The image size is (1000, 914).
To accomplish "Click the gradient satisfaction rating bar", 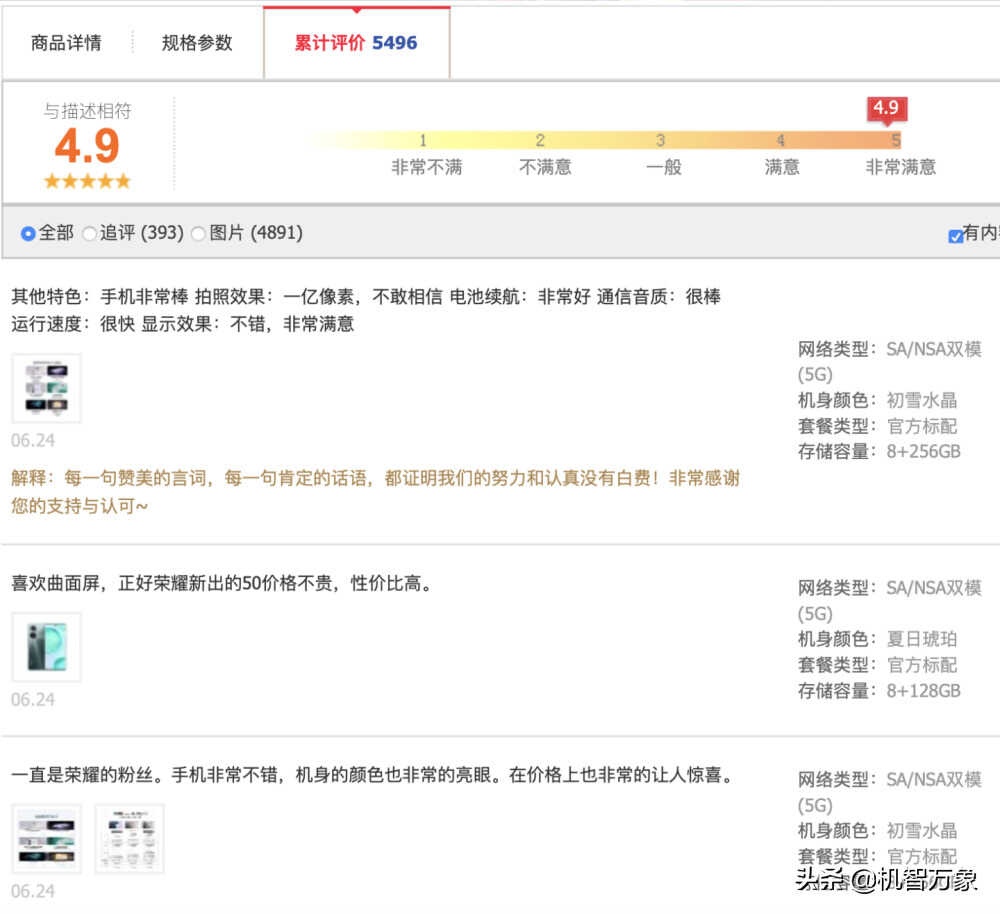I will [x=600, y=141].
